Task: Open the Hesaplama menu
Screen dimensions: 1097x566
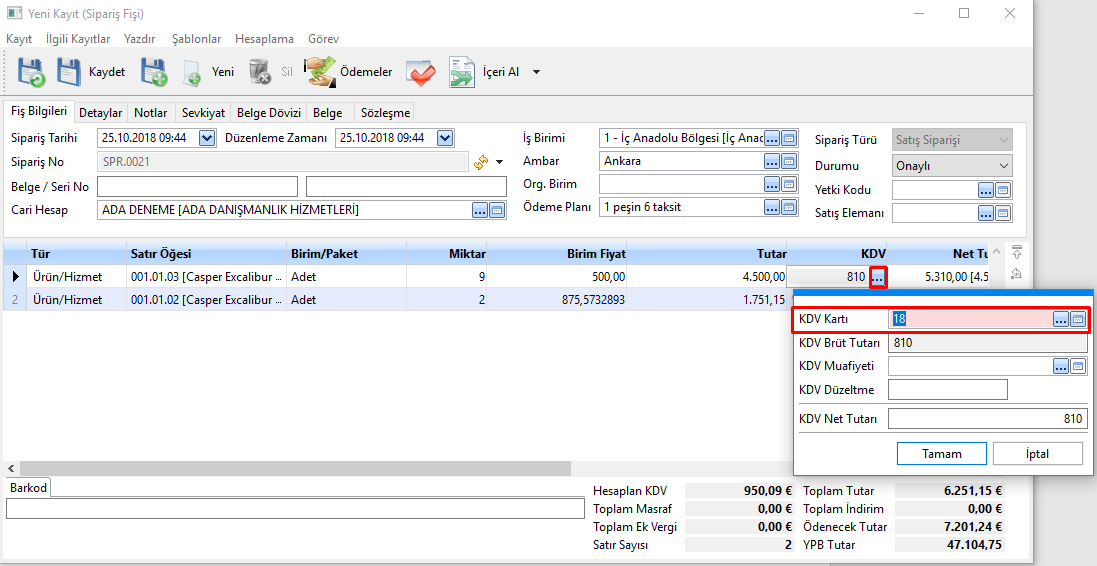Action: (264, 39)
